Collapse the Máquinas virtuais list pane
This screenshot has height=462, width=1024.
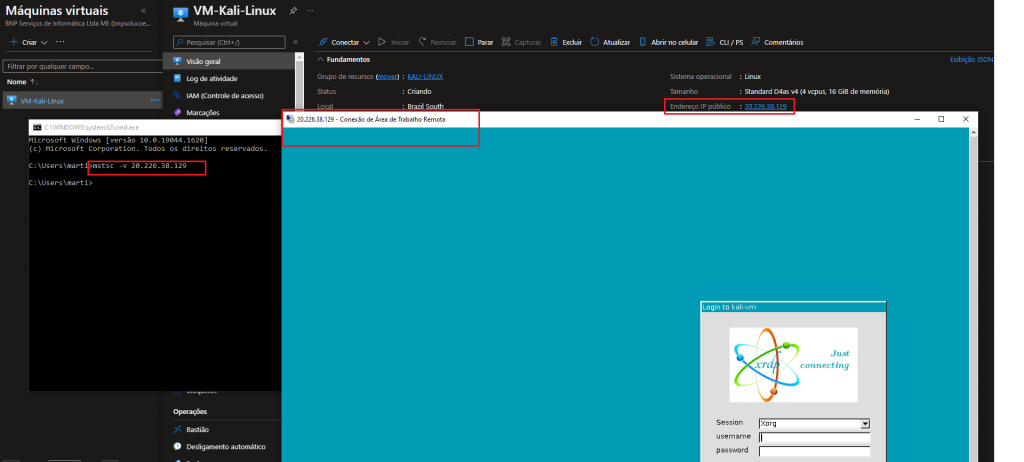[144, 11]
